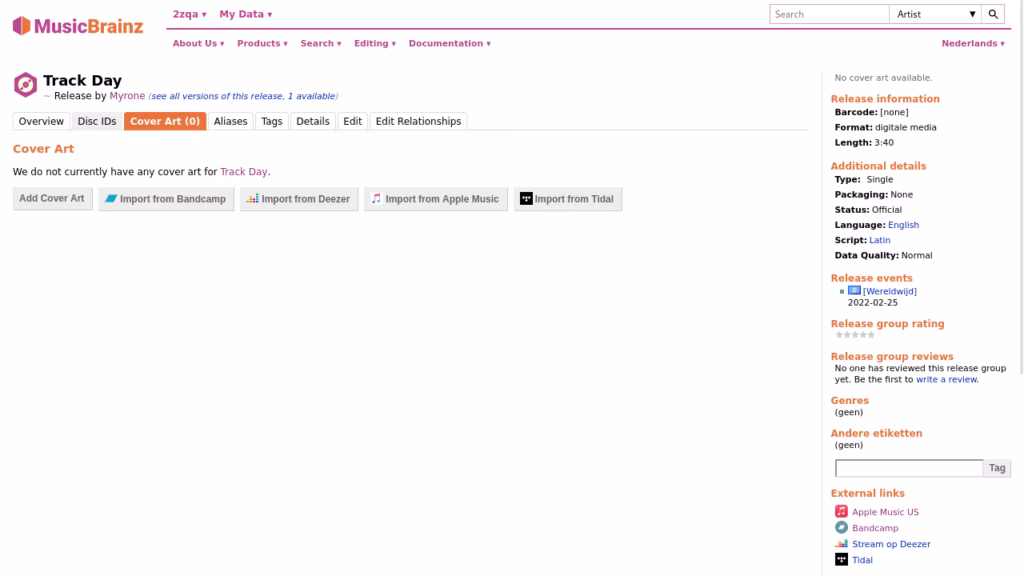
Task: Open the search type Artist dropdown
Action: tap(936, 14)
